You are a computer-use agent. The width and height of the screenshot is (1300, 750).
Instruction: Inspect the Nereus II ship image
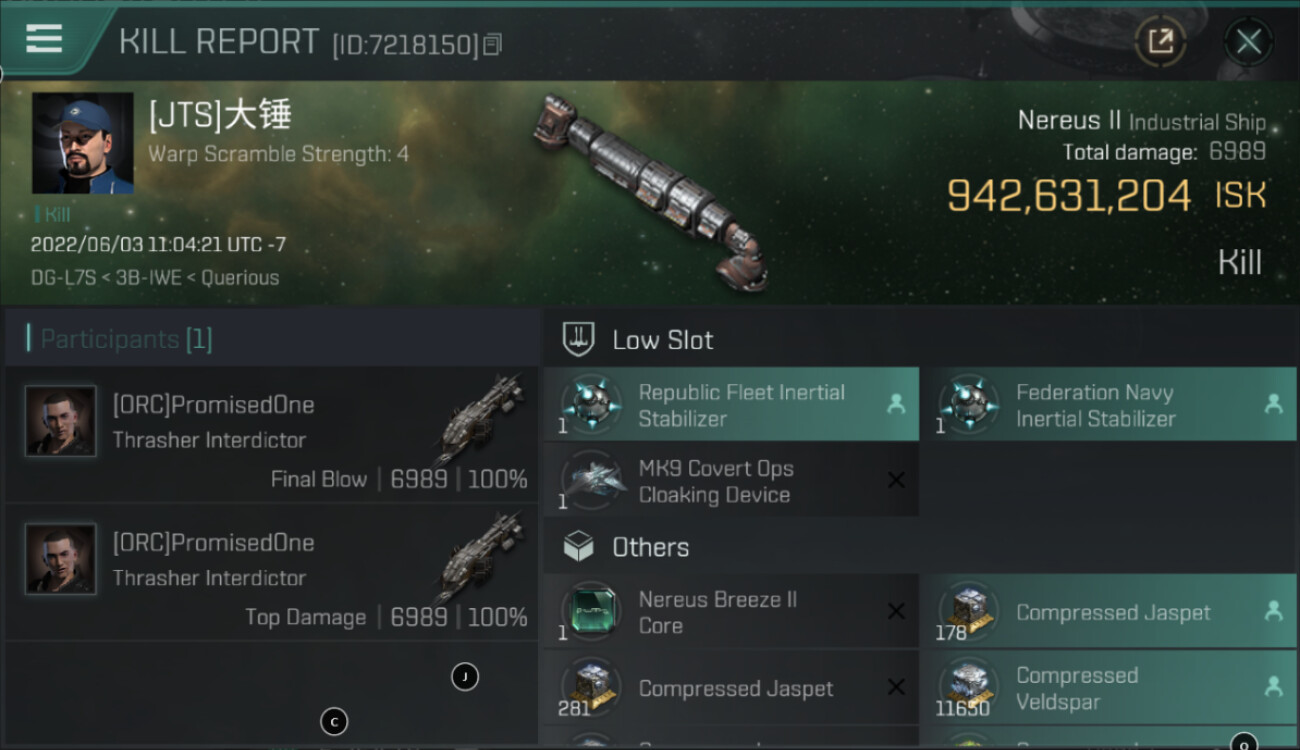click(650, 190)
